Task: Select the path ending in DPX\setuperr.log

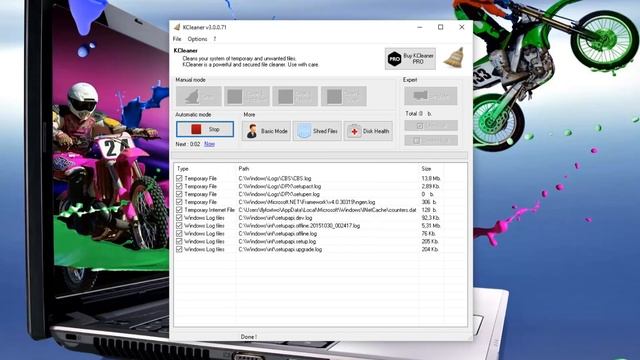Action: pos(279,194)
